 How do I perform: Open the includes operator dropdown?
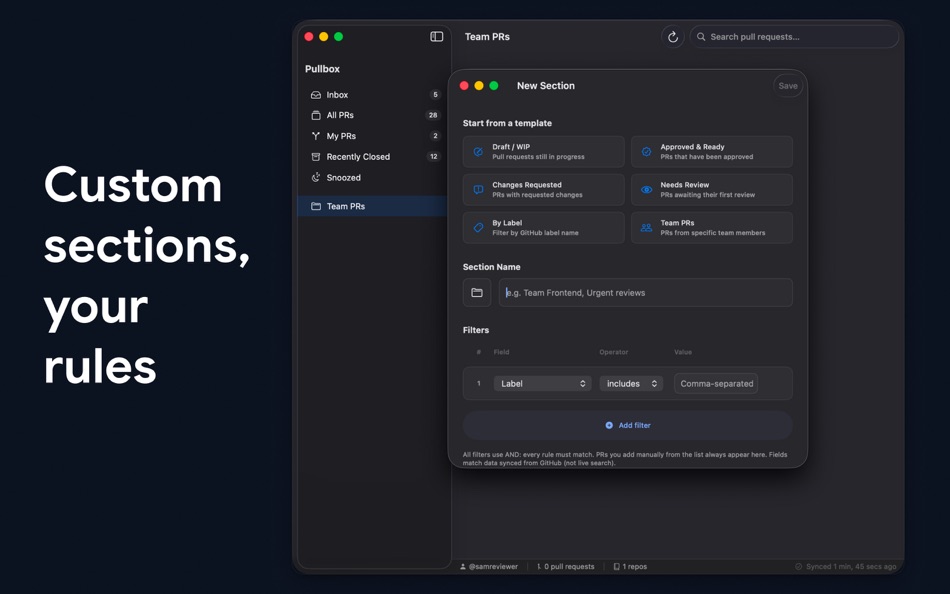[631, 383]
